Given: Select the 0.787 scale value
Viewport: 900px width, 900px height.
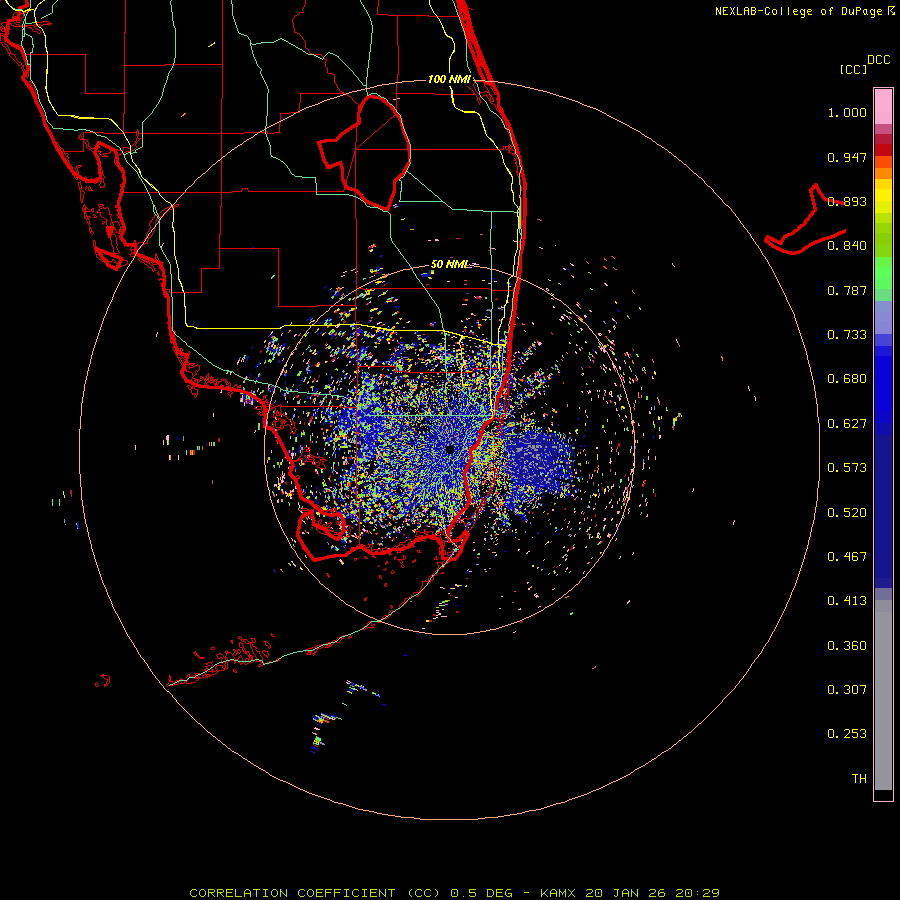Looking at the screenshot, I should coord(847,290).
